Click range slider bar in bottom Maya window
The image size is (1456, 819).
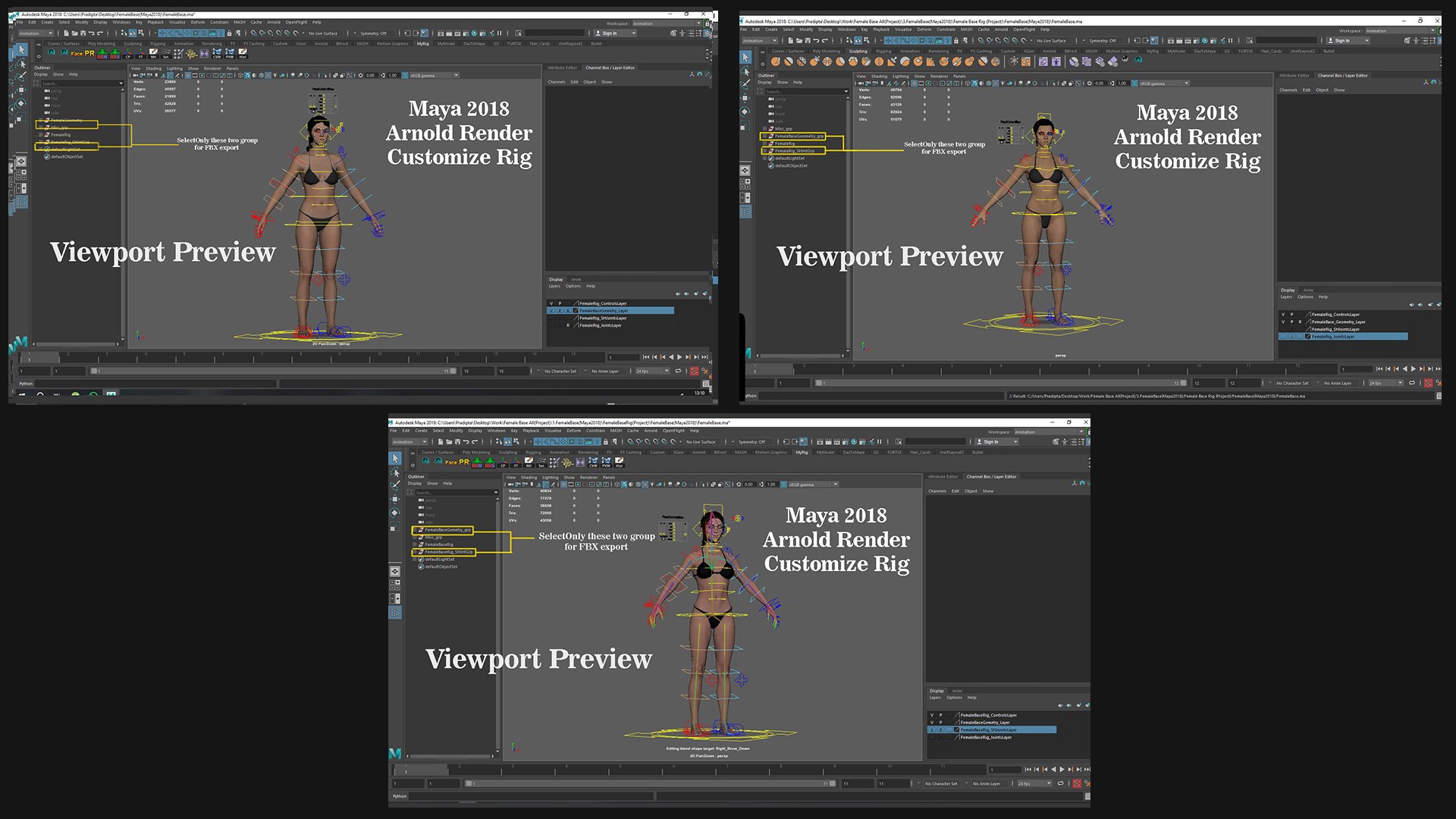click(649, 783)
